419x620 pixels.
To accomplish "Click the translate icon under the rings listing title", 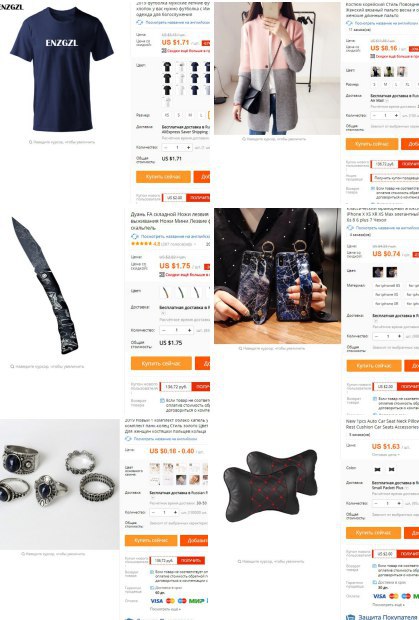I will (x=128, y=439).
